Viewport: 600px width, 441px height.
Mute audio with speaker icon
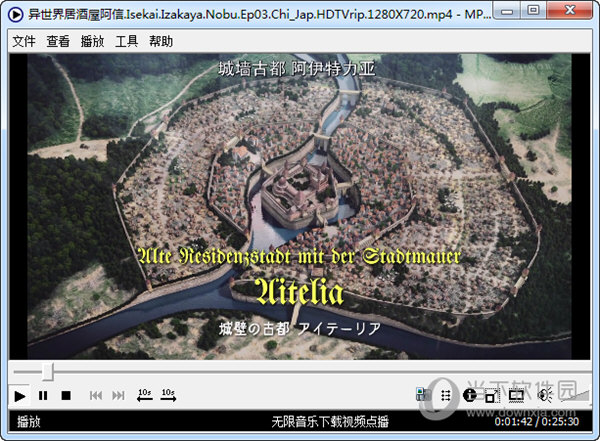545,395
